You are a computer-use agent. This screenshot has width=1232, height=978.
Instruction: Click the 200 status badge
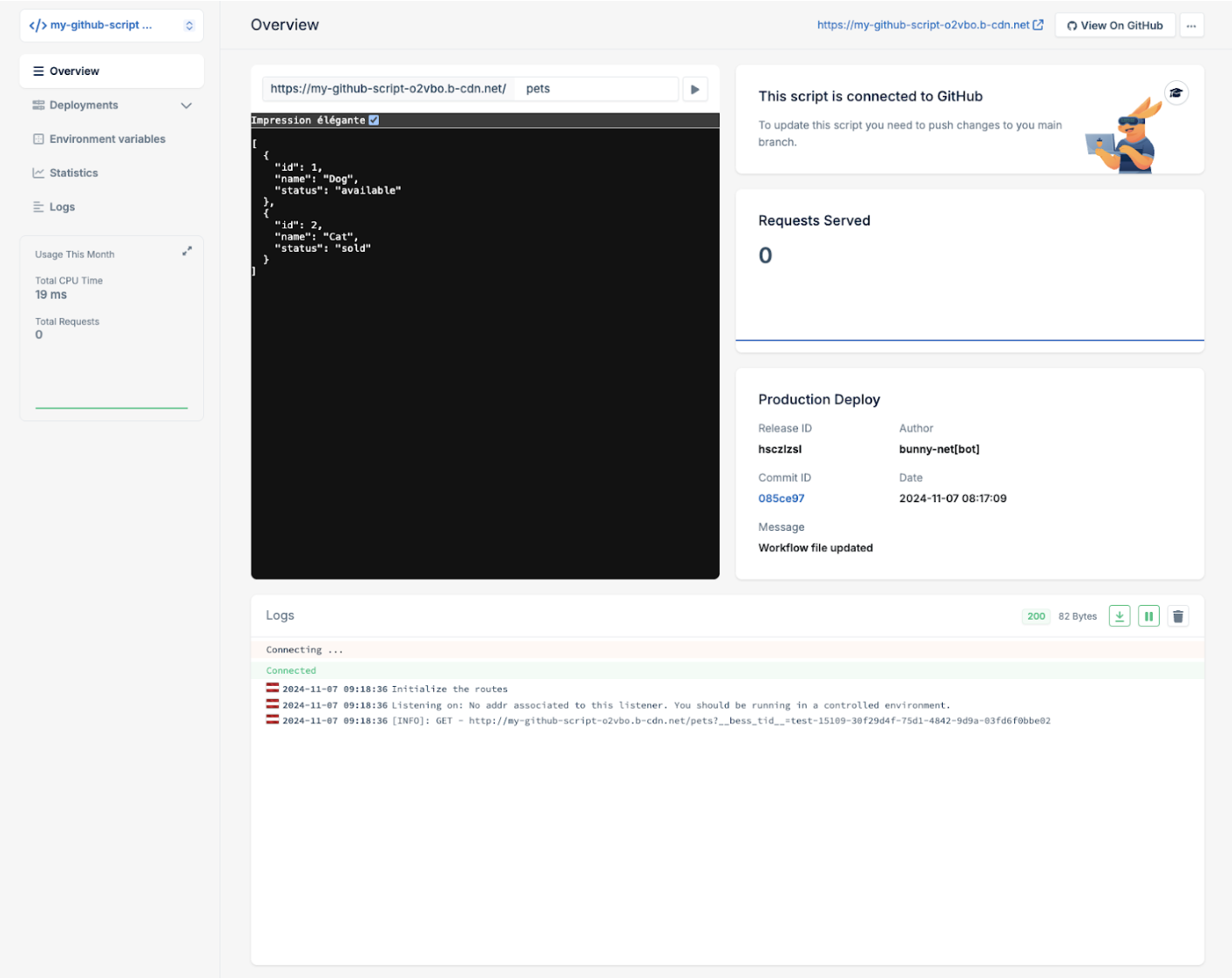(1036, 616)
